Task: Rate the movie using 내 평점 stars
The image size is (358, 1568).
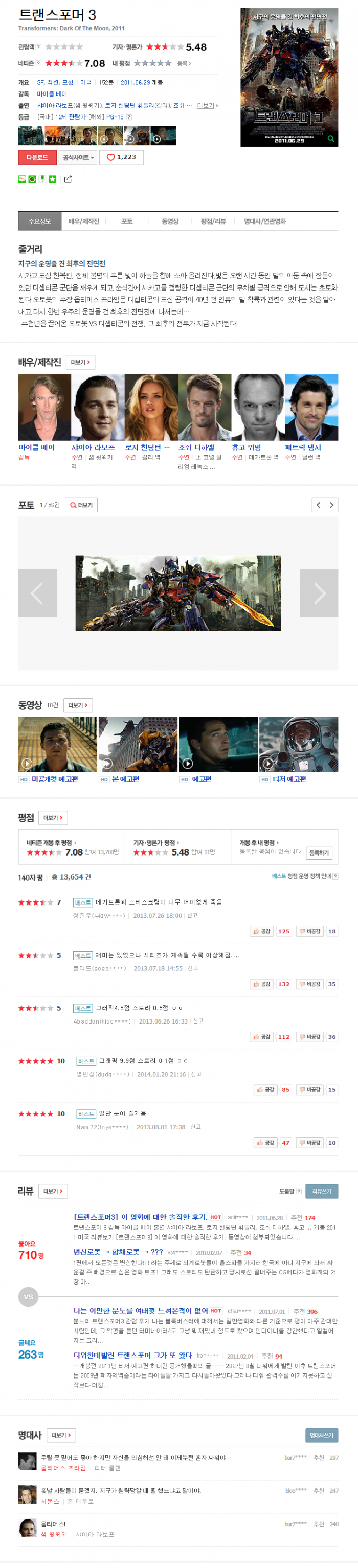Action: (152, 63)
